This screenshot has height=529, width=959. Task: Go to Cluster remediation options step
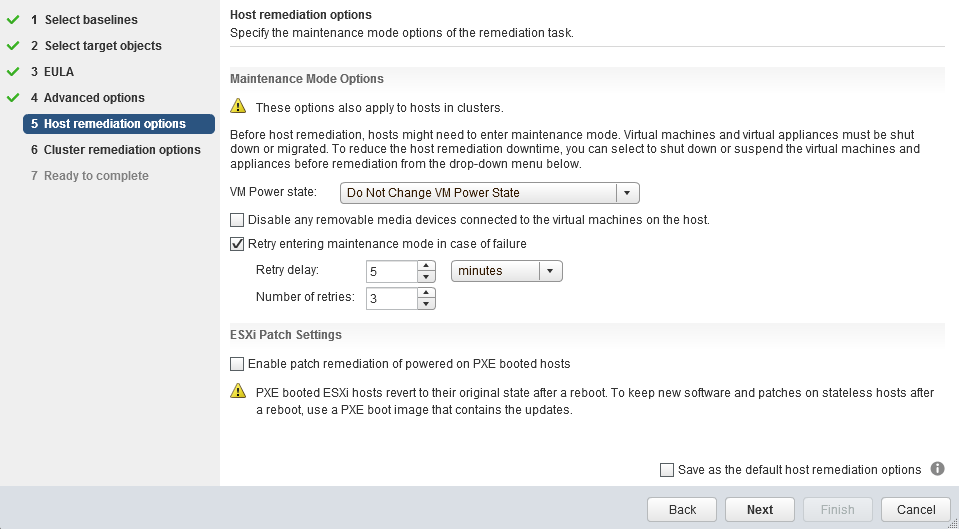click(x=122, y=150)
